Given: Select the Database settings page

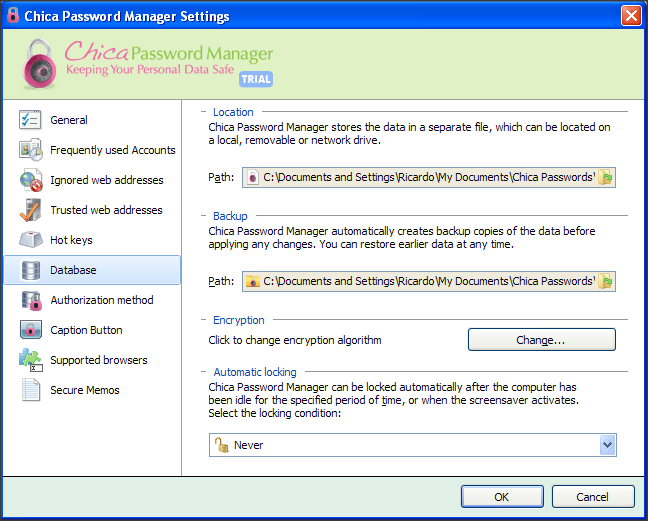Looking at the screenshot, I should point(92,270).
